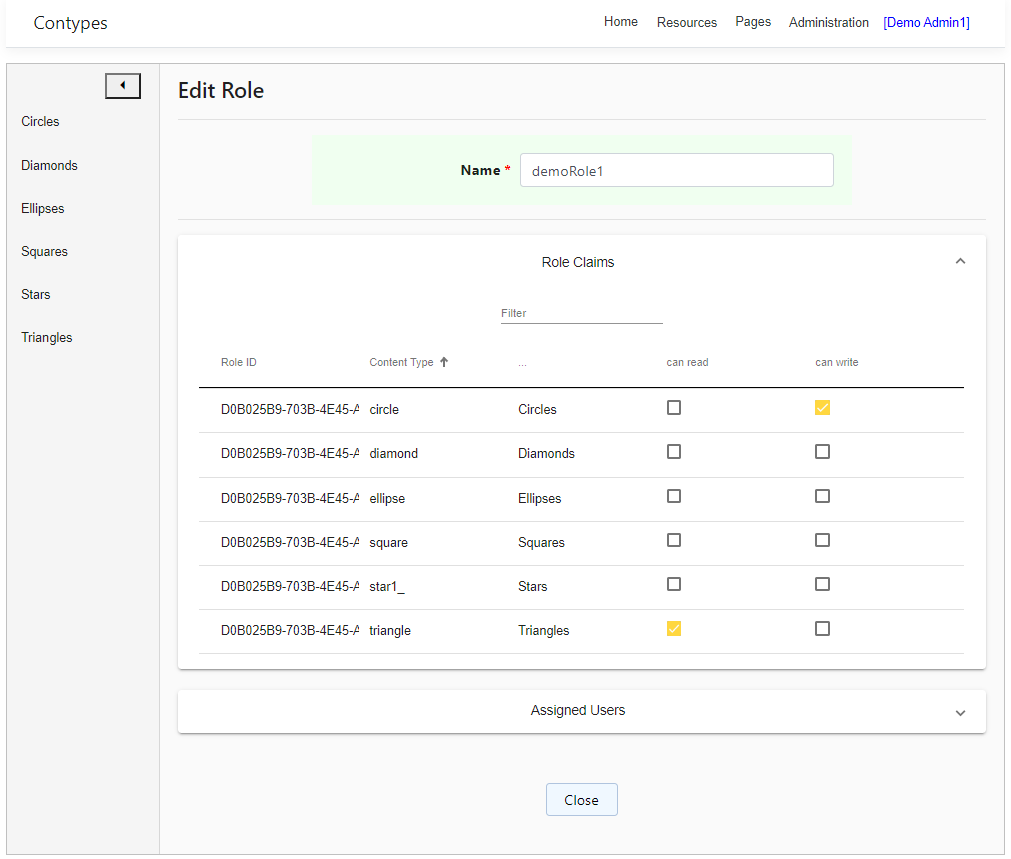The image size is (1011, 859).
Task: Open the Pages menu
Action: (x=753, y=21)
